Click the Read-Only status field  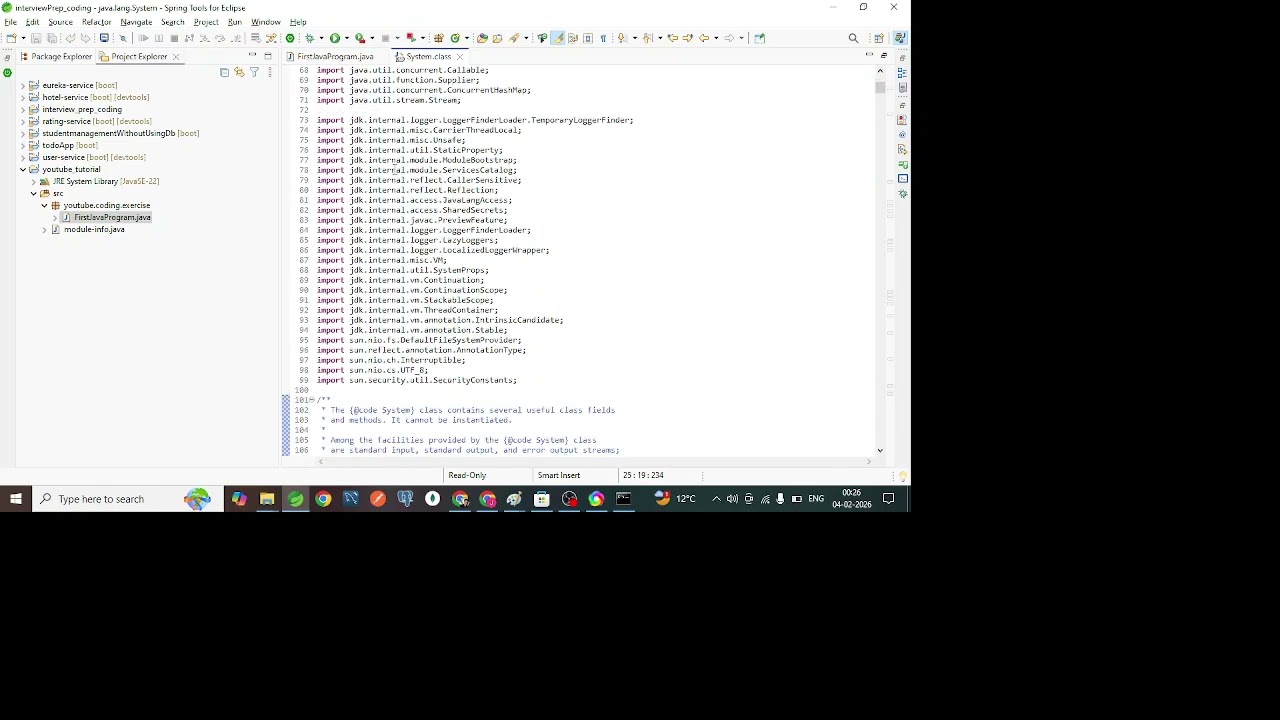click(x=467, y=476)
